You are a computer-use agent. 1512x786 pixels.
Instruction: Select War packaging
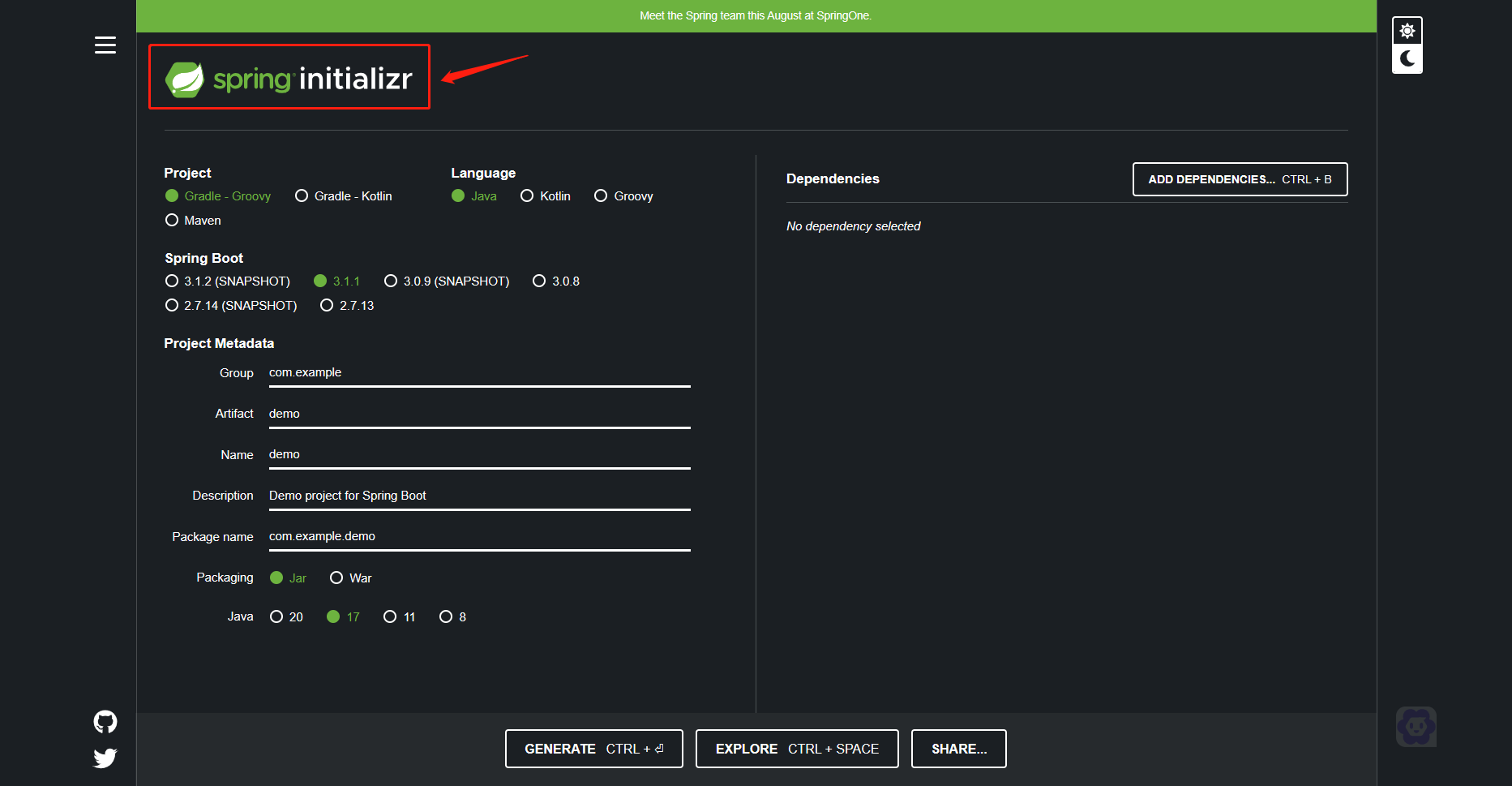pos(336,578)
